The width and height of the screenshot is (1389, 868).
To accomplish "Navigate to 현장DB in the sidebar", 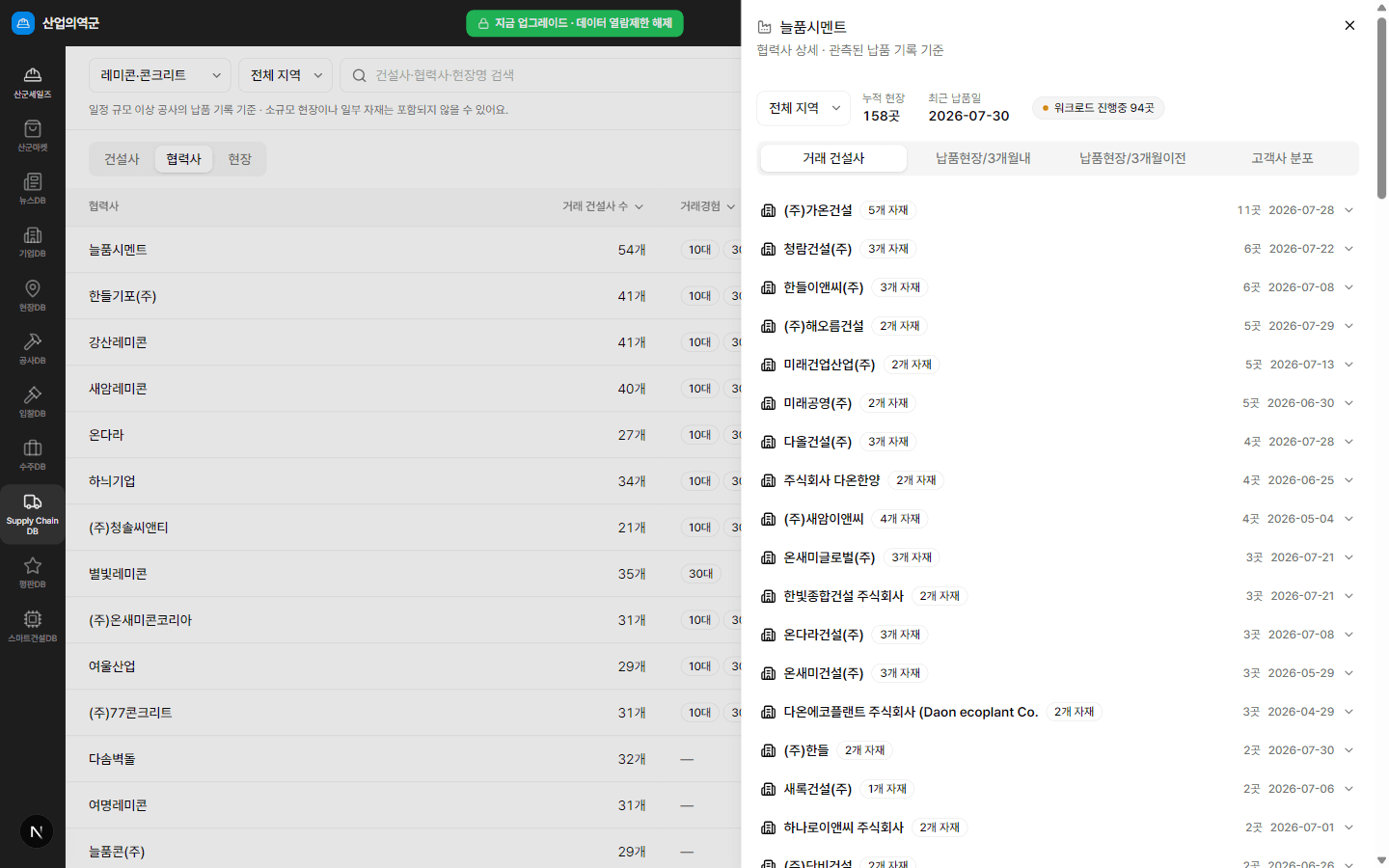I will click(x=33, y=295).
